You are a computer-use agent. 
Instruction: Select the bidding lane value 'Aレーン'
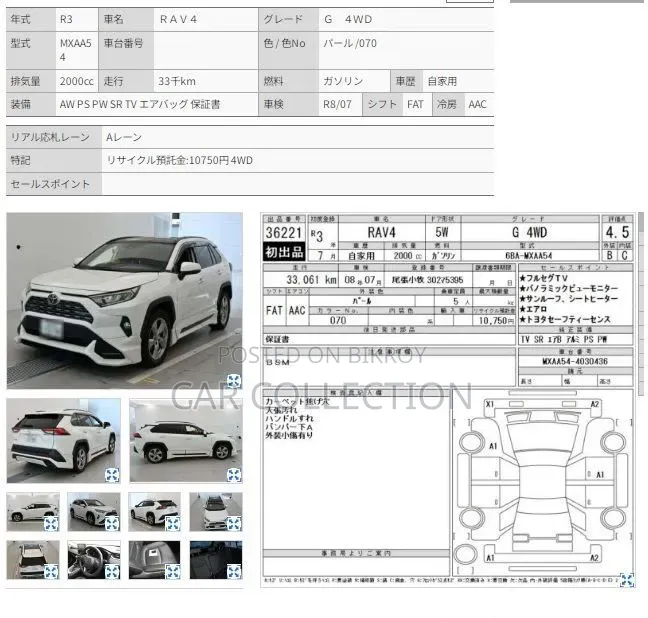pyautogui.click(x=124, y=137)
